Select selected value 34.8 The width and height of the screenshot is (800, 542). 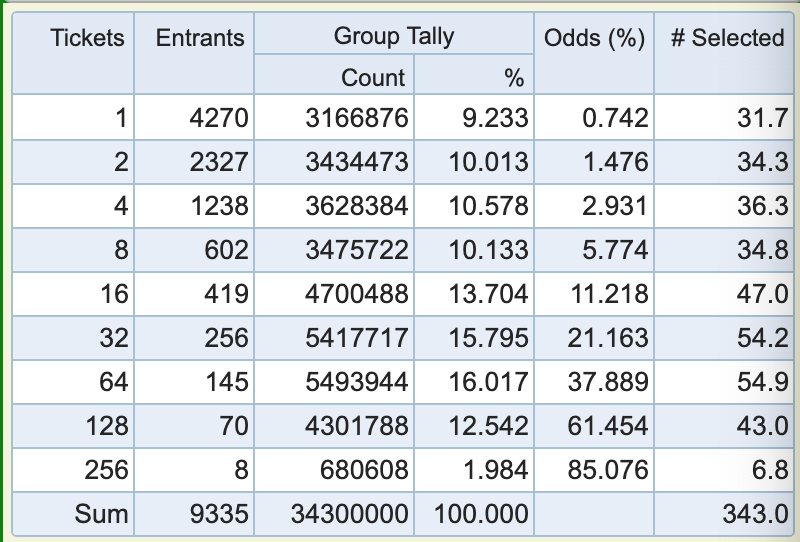click(x=763, y=250)
